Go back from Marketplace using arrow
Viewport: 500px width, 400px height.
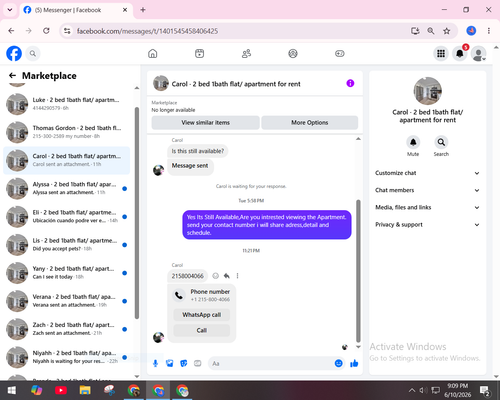click(x=12, y=76)
